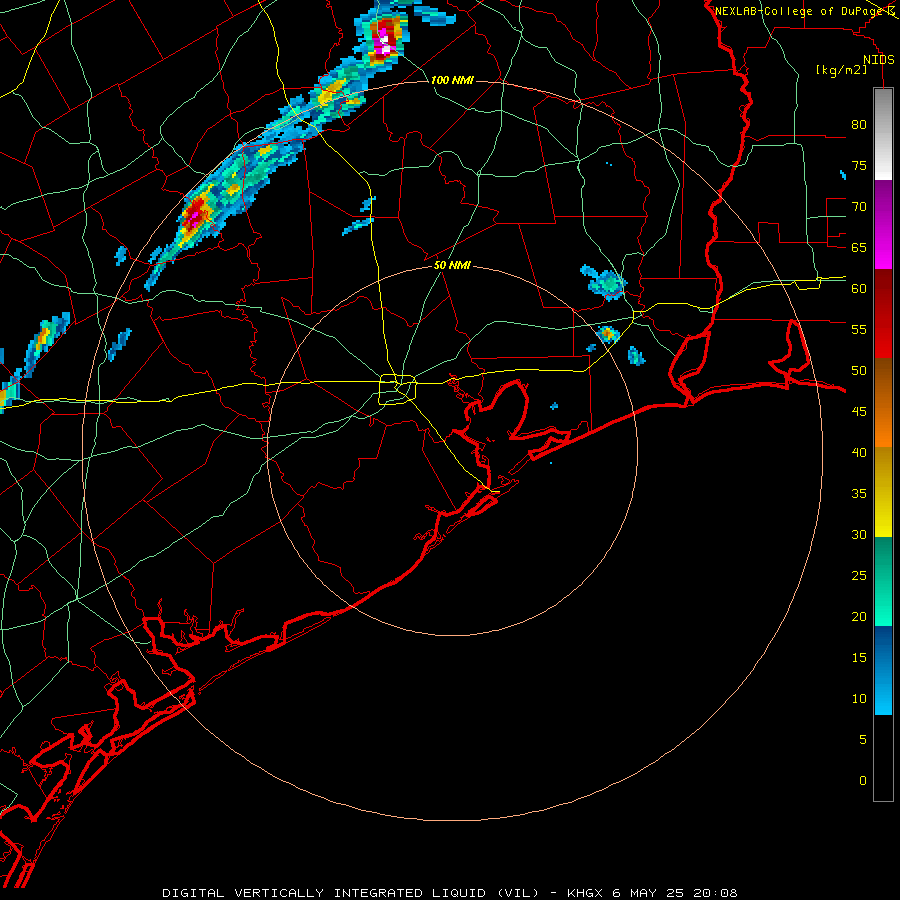Screen dimensions: 900x900
Task: Click the "65" value on the color scale
Action: (x=859, y=248)
